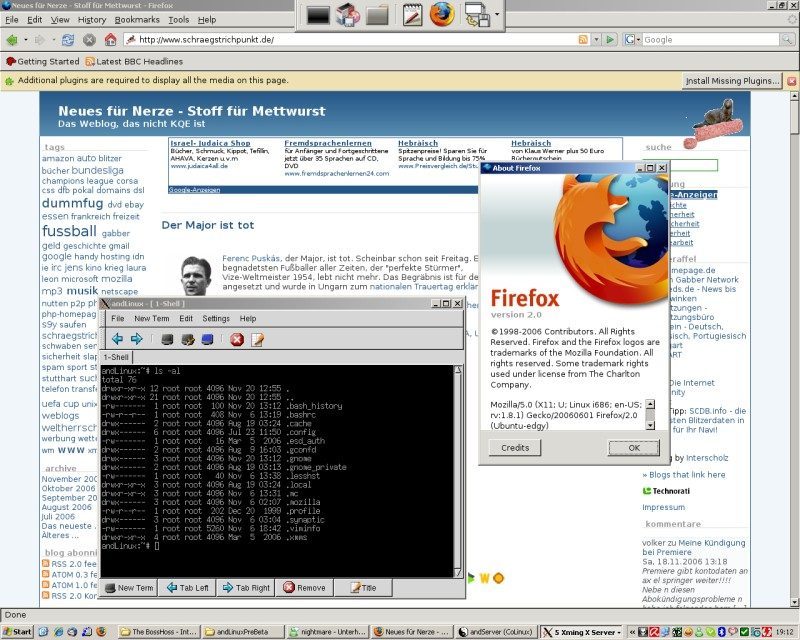800x640 pixels.
Task: Open the software/CD package icon in the top launcher panel
Action: pyautogui.click(x=347, y=15)
